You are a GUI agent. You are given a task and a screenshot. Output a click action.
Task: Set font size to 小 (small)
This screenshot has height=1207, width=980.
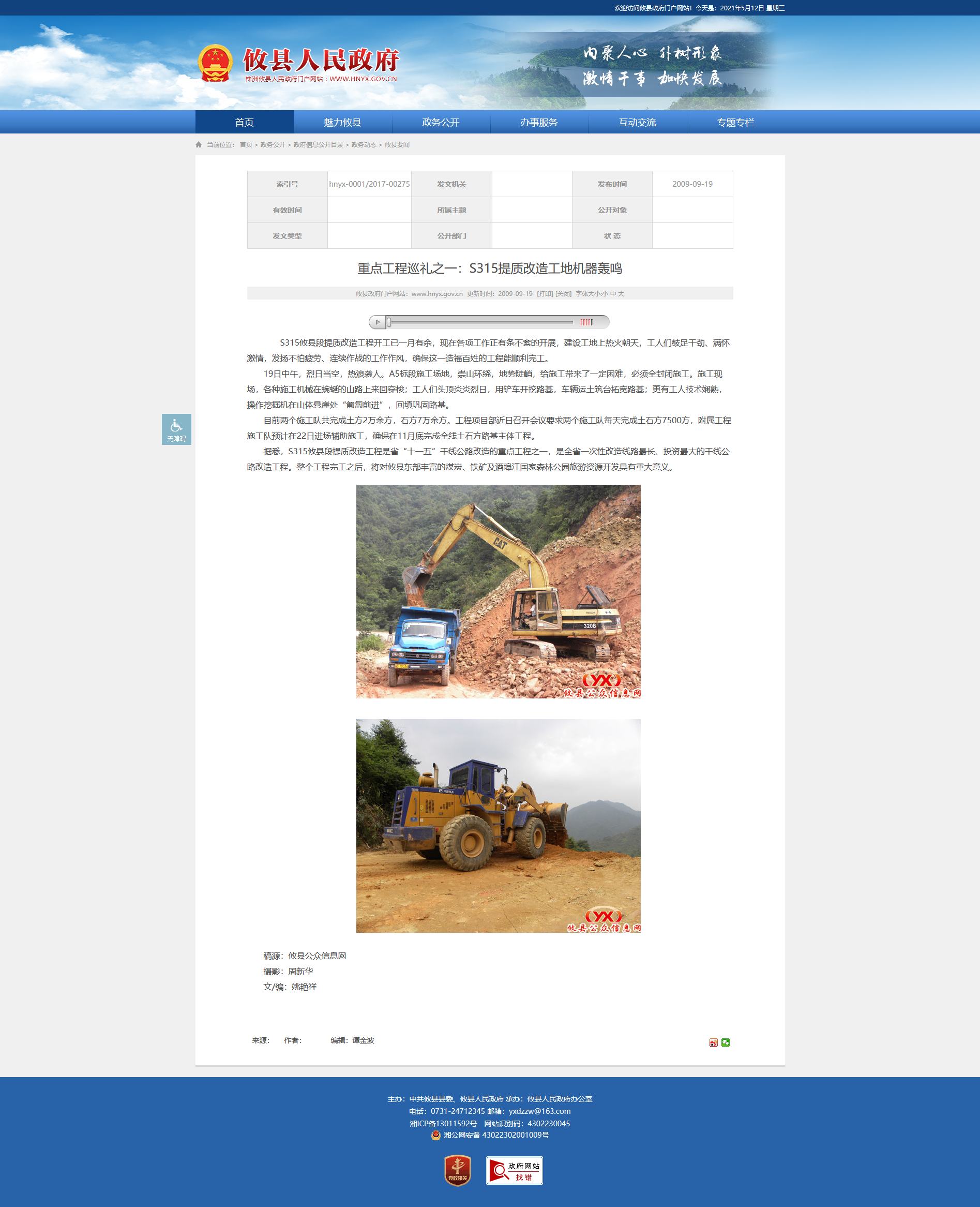tap(605, 294)
